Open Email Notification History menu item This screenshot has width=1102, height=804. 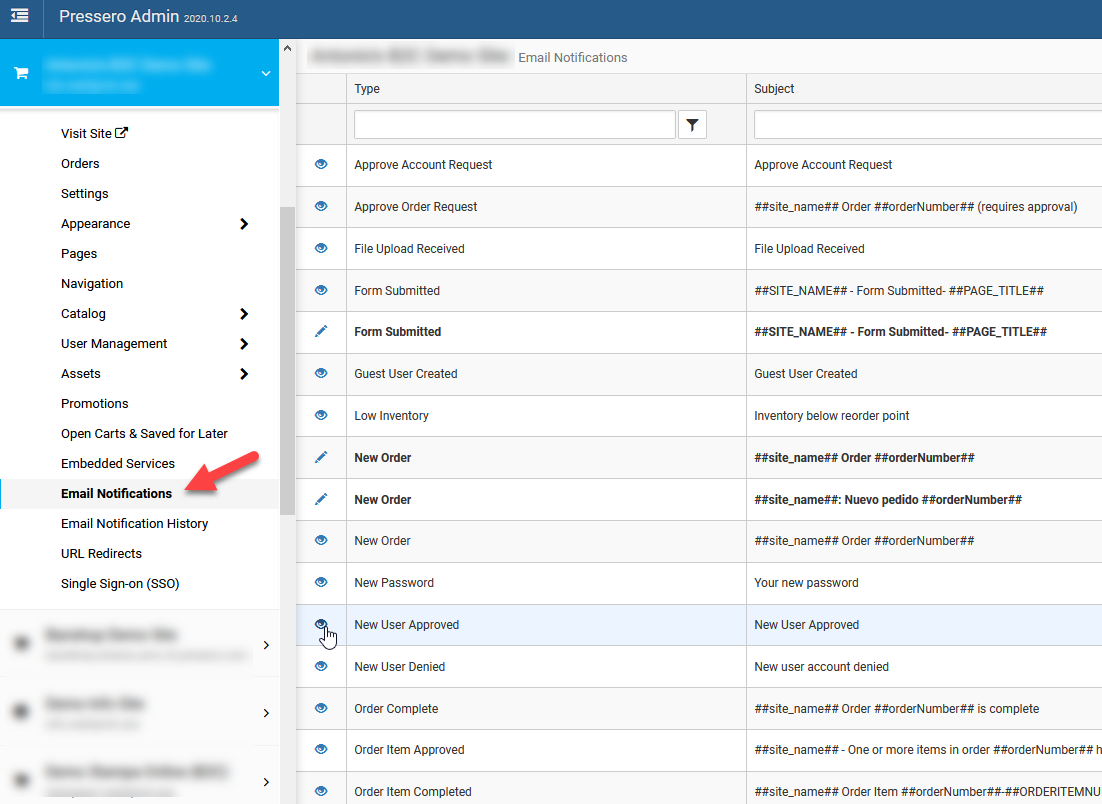[134, 523]
